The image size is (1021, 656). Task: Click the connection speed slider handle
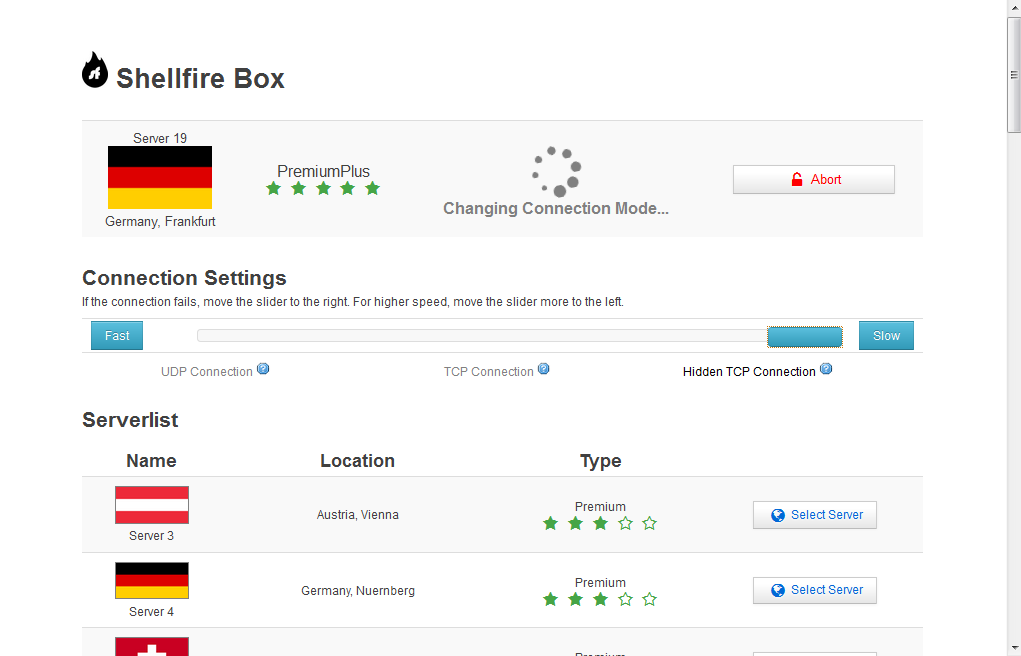tap(805, 337)
